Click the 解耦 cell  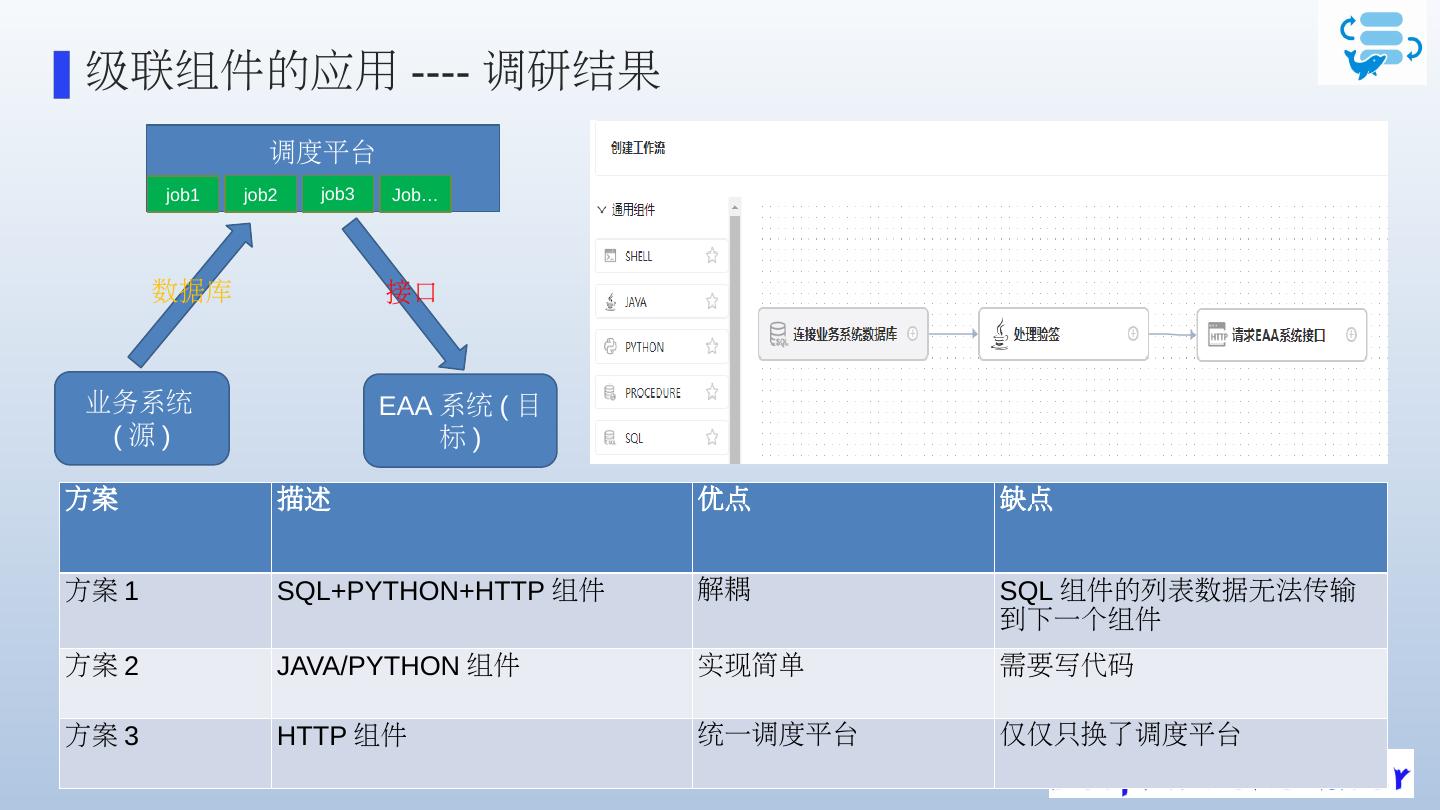point(843,610)
